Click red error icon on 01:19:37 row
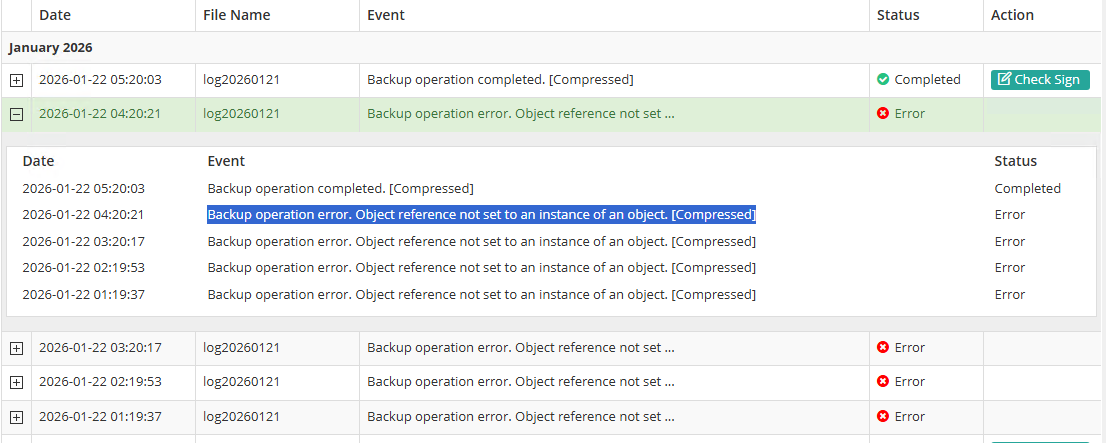The image size is (1106, 443). point(882,416)
